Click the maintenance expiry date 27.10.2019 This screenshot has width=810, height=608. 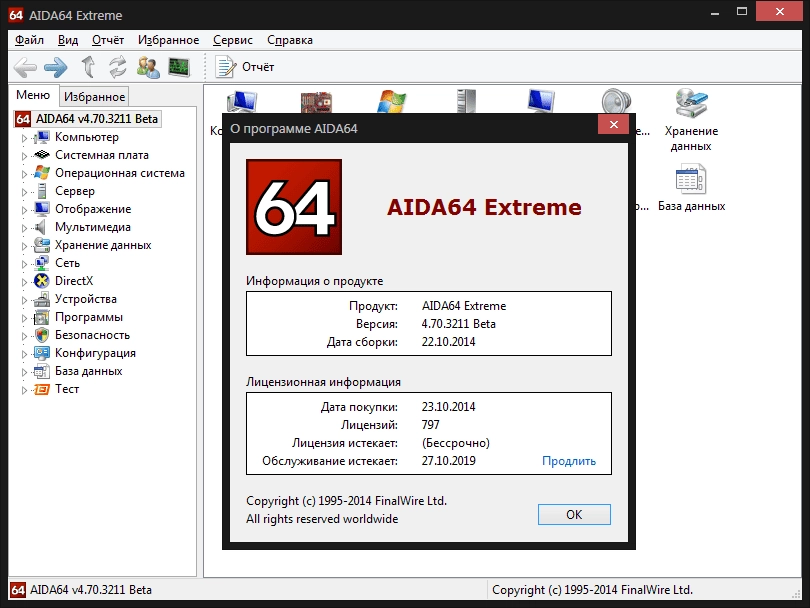tap(448, 461)
